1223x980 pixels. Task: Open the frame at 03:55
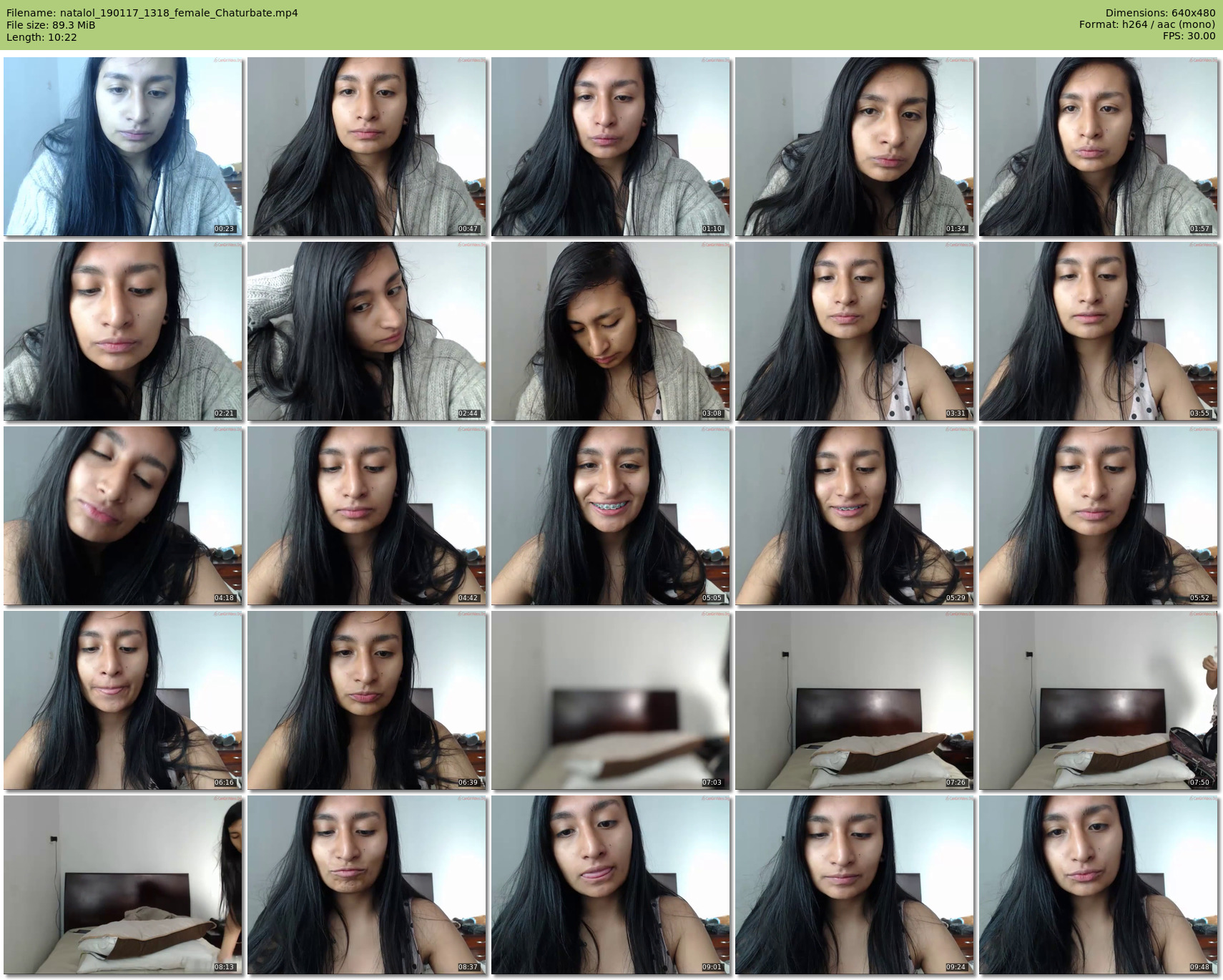coord(1099,331)
